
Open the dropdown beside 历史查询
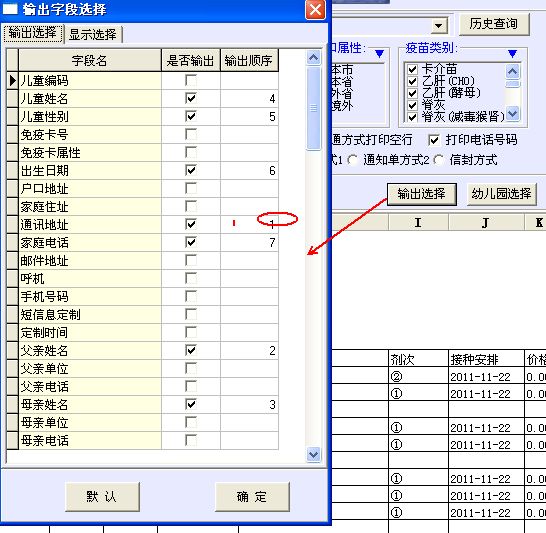[438, 25]
